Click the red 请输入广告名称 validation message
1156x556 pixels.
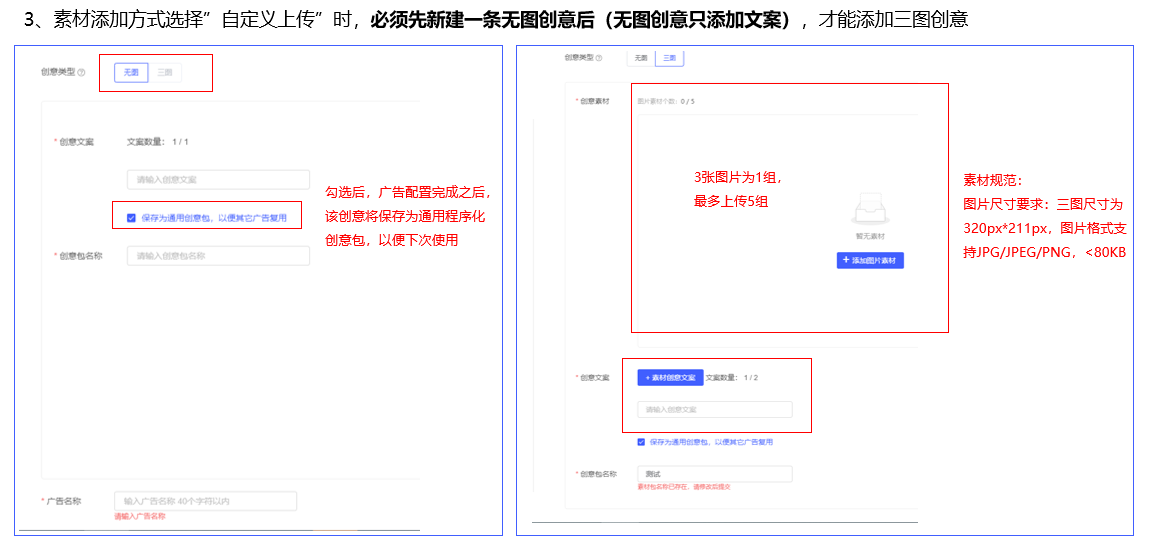coord(139,516)
